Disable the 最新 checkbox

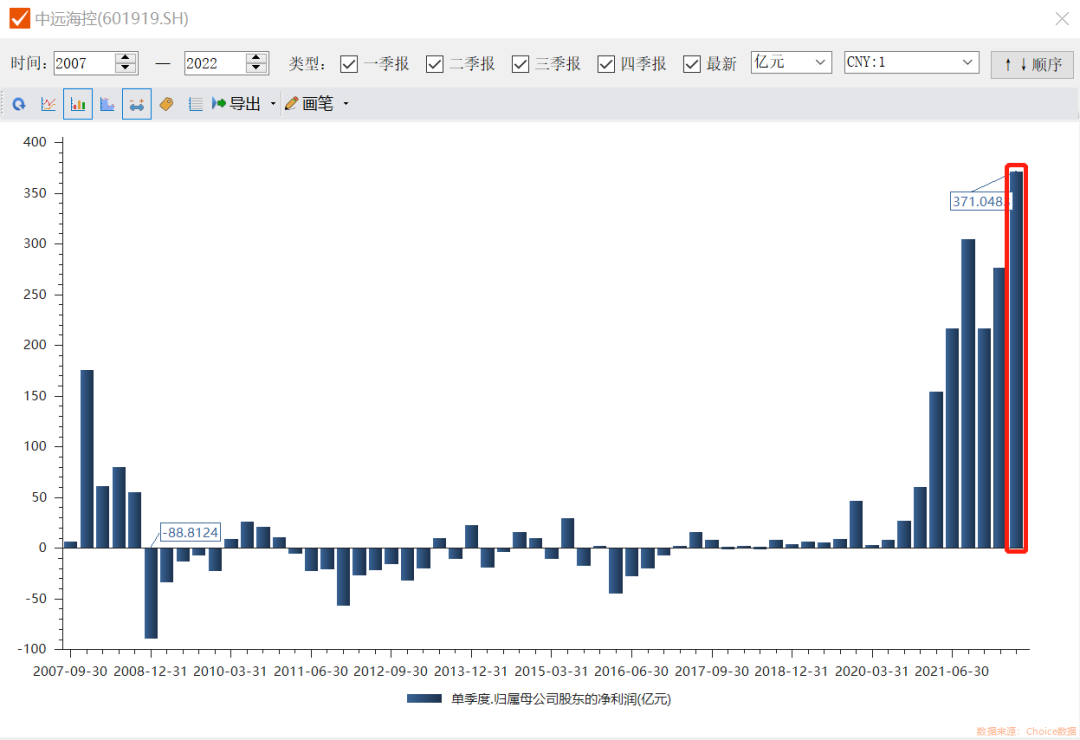(692, 64)
